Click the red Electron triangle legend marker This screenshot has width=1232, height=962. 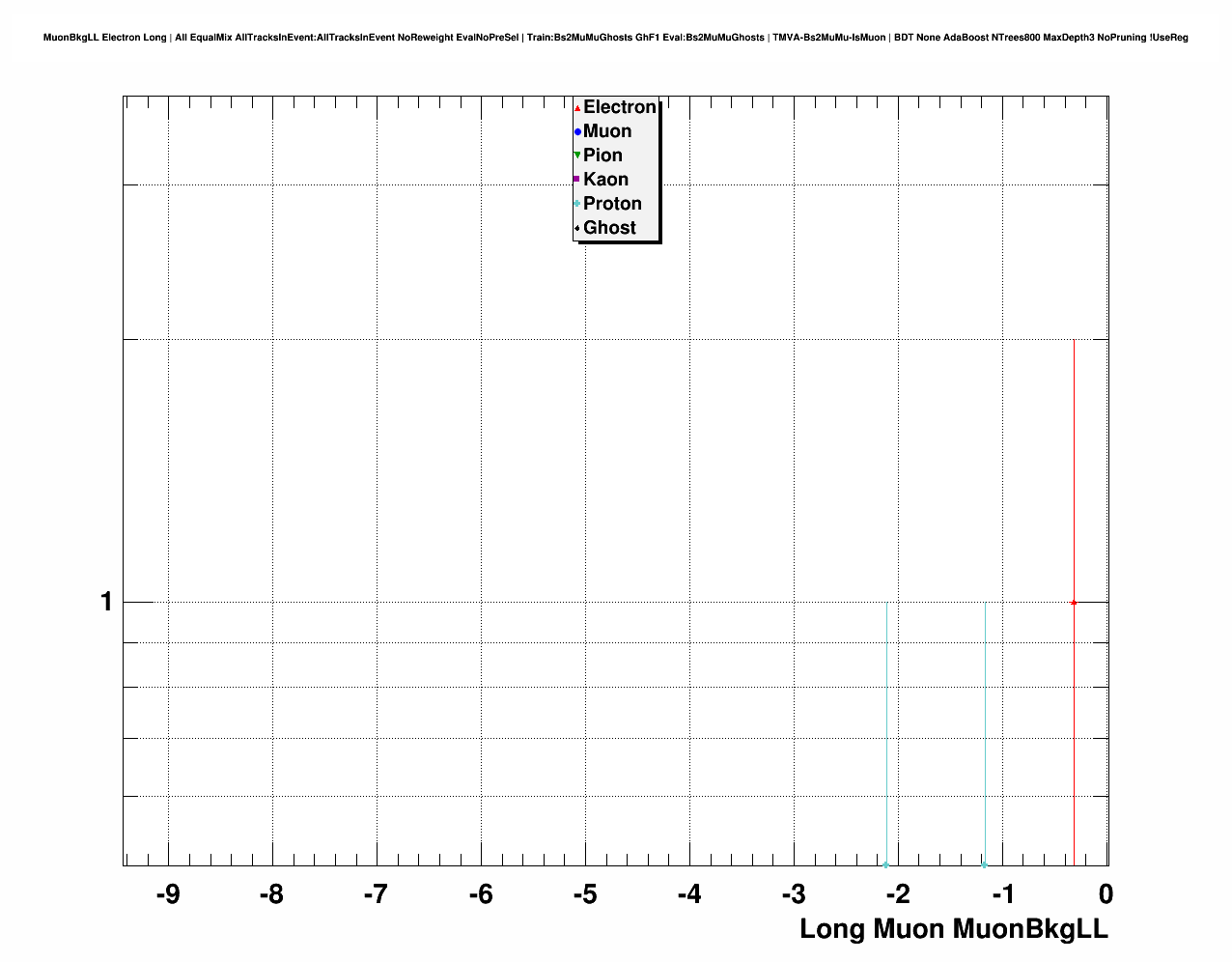click(577, 108)
